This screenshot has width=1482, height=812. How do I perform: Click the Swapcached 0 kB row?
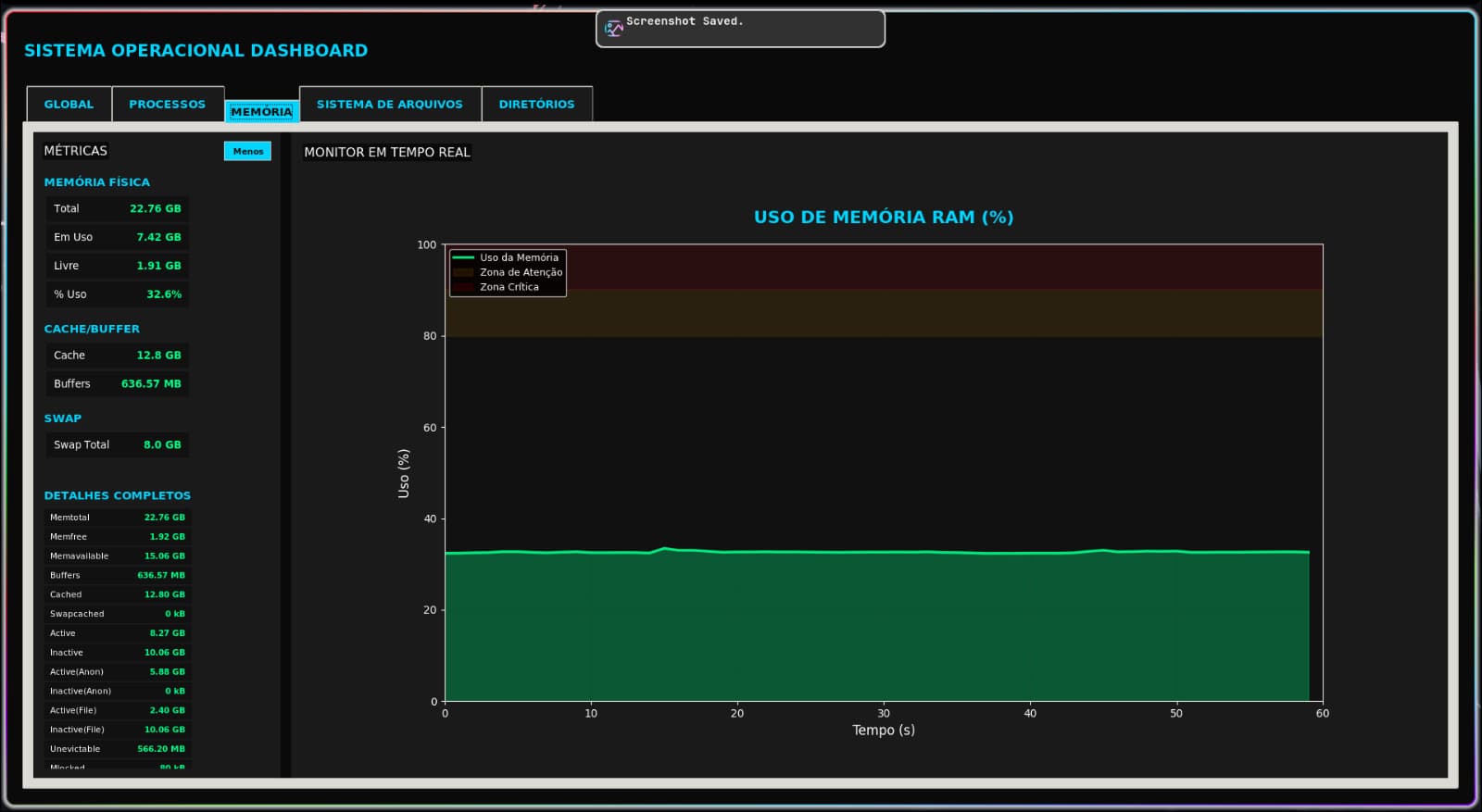pyautogui.click(x=117, y=614)
